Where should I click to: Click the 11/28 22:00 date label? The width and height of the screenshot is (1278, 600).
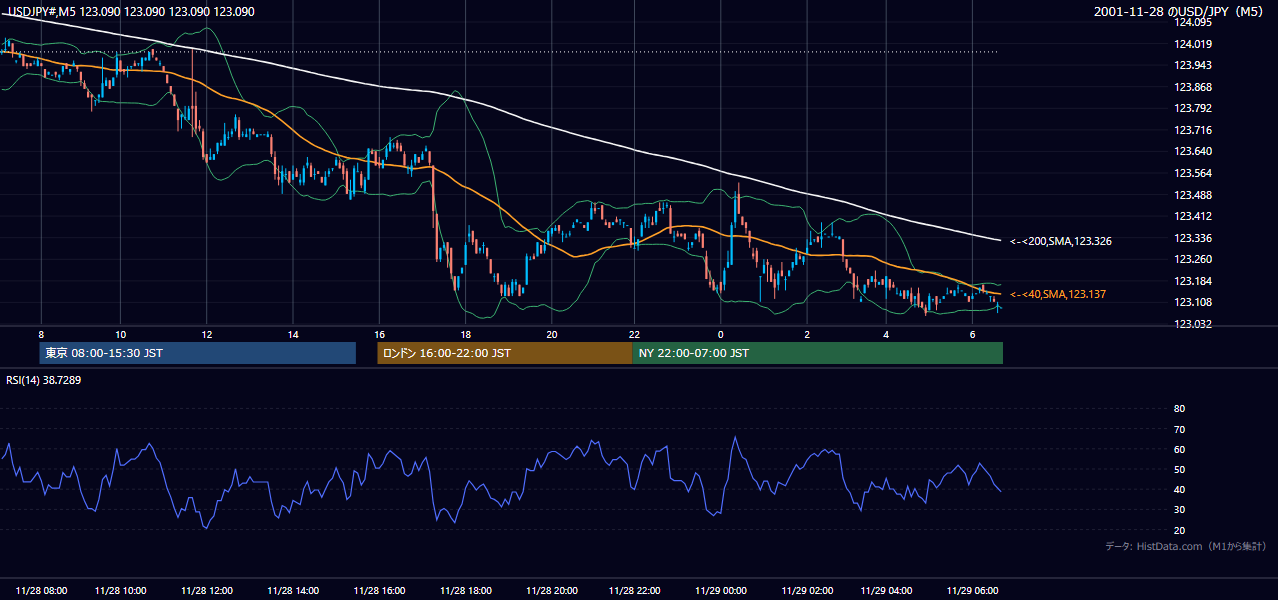click(x=636, y=591)
